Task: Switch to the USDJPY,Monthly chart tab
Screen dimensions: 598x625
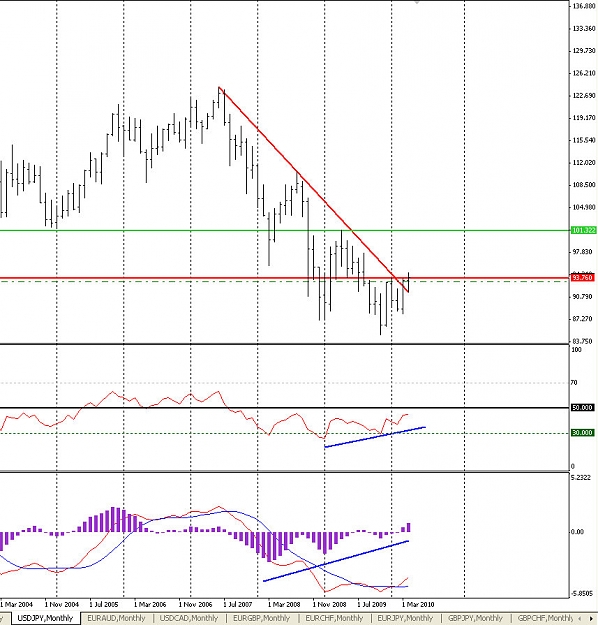Action: [x=45, y=618]
